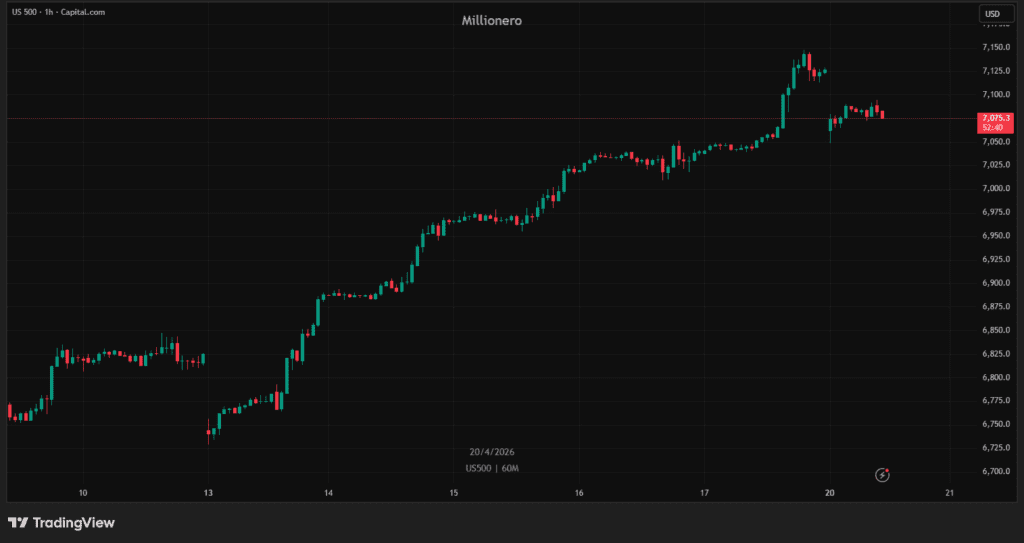Click date 13 on the time axis
The image size is (1024, 543).
207,493
